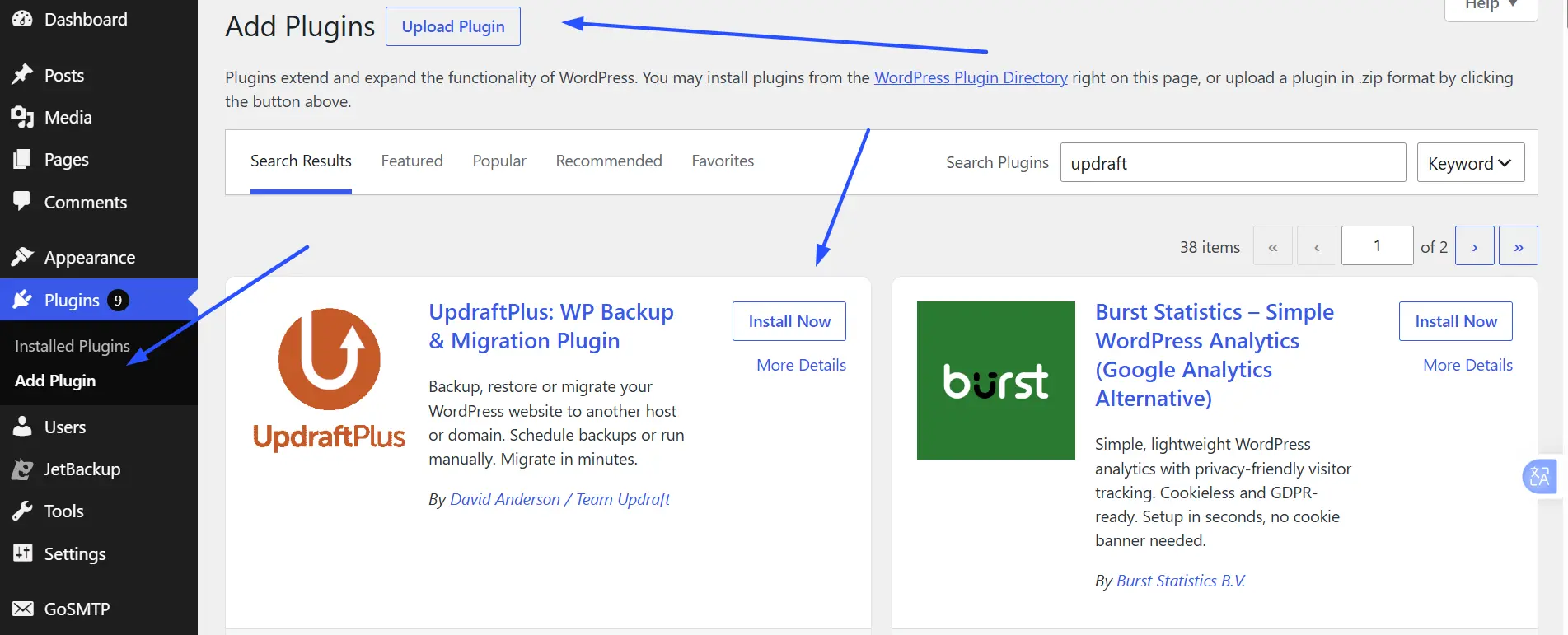Click the floating translate icon
This screenshot has width=1568, height=635.
1539,476
